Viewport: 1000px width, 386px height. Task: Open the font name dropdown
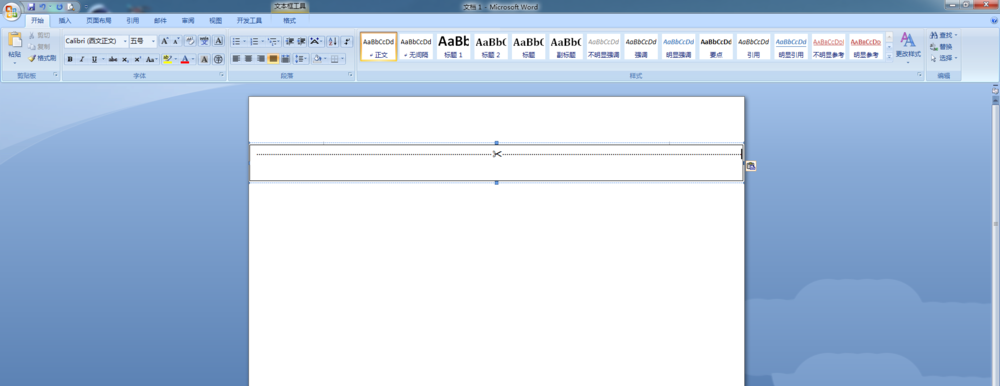125,41
